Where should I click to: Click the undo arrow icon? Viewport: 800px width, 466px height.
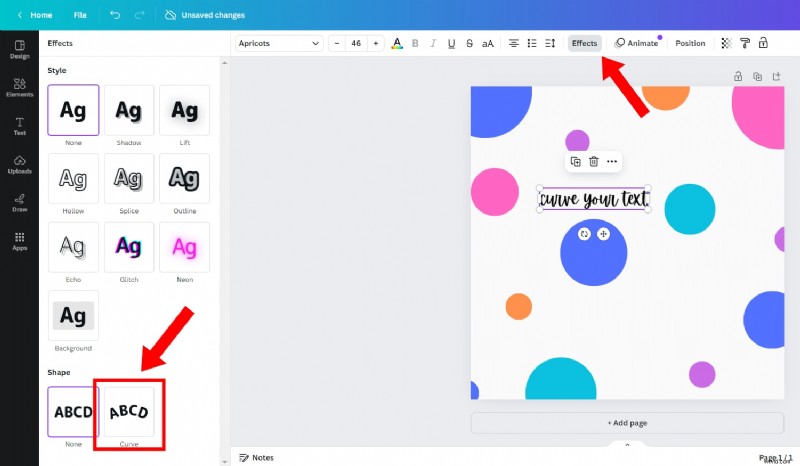[115, 15]
